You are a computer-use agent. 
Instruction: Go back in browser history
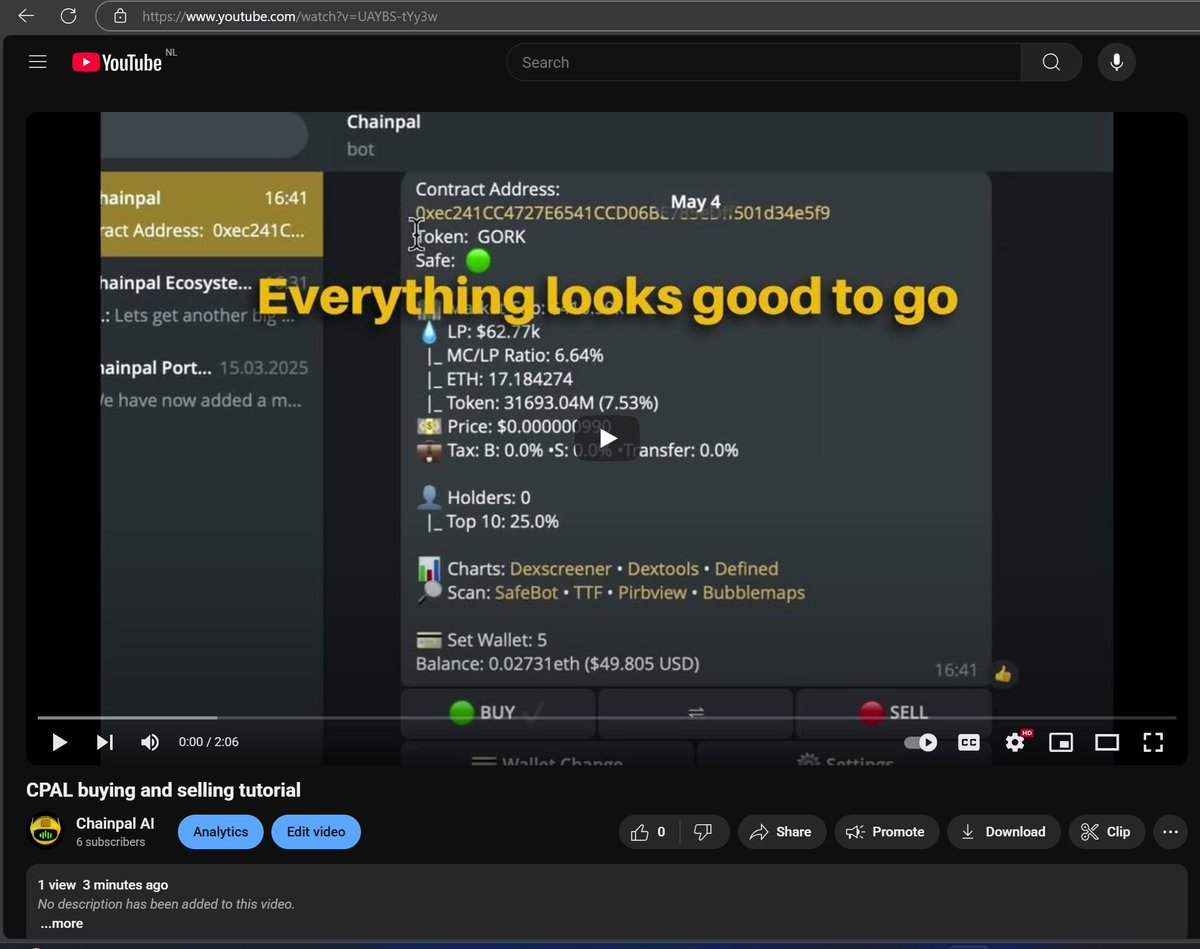(x=26, y=16)
